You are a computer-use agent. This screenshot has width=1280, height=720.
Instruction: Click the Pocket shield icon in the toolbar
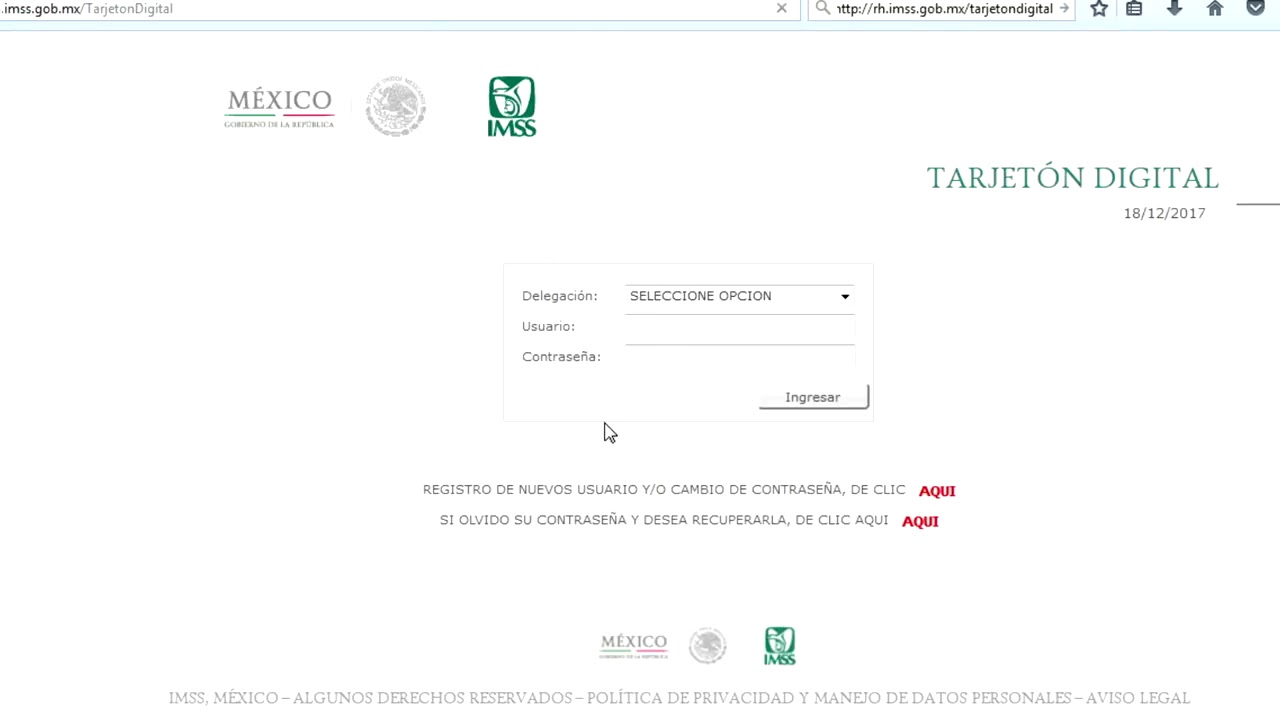point(1255,8)
